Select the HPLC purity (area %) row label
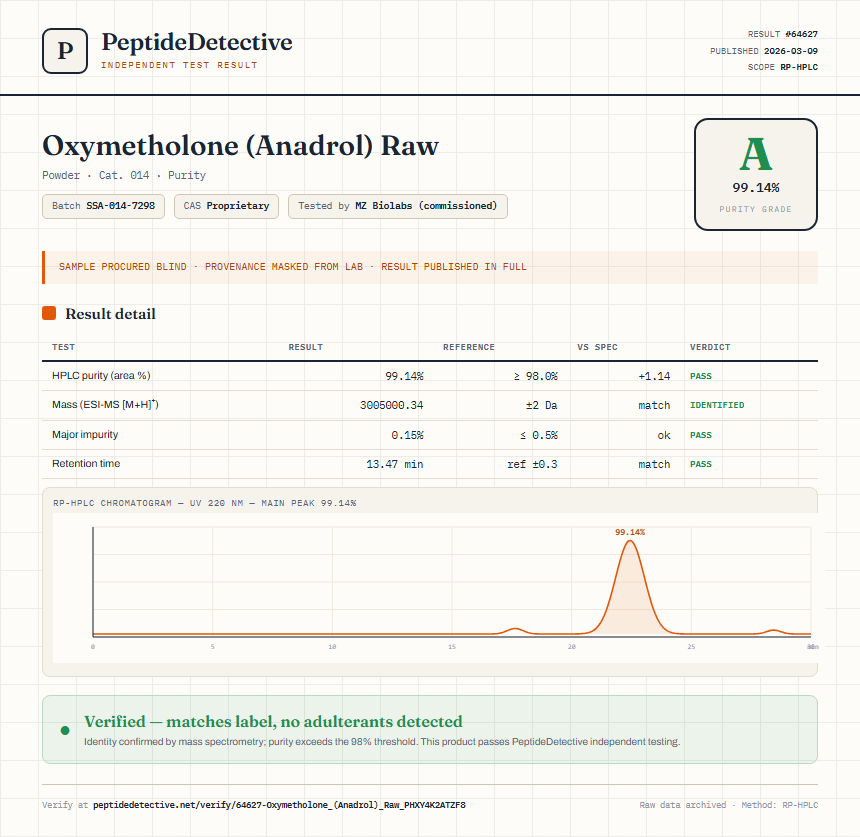 [x=101, y=376]
